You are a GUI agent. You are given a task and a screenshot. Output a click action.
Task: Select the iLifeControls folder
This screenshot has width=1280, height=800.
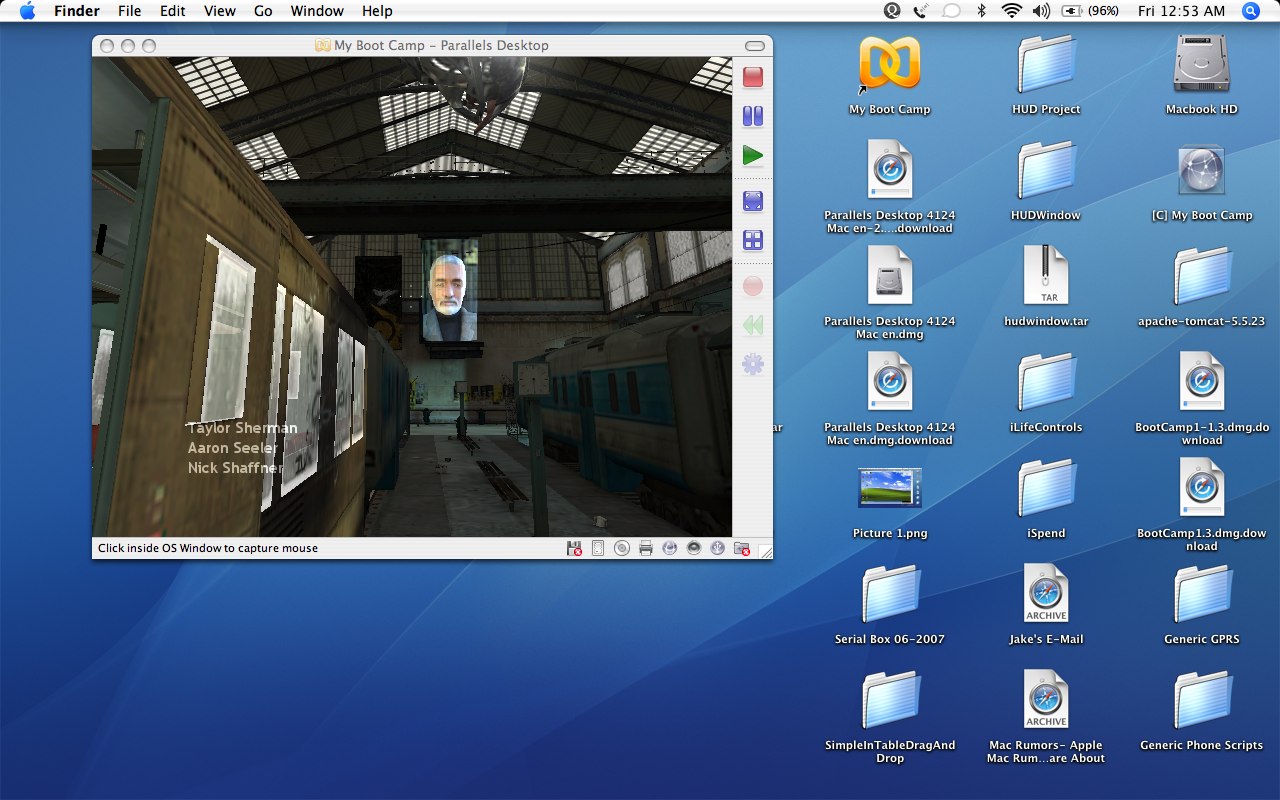tap(1046, 384)
